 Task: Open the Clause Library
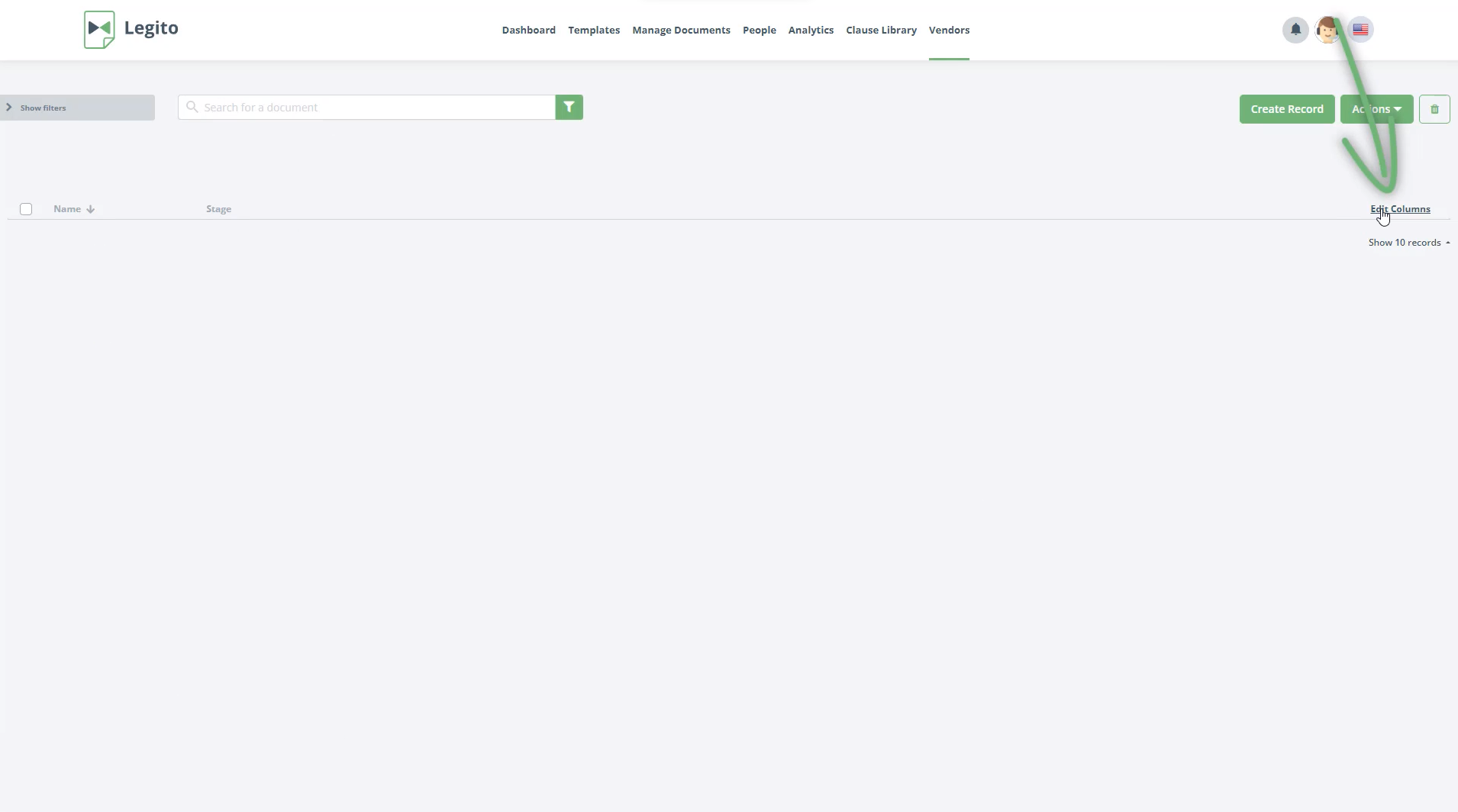881,31
